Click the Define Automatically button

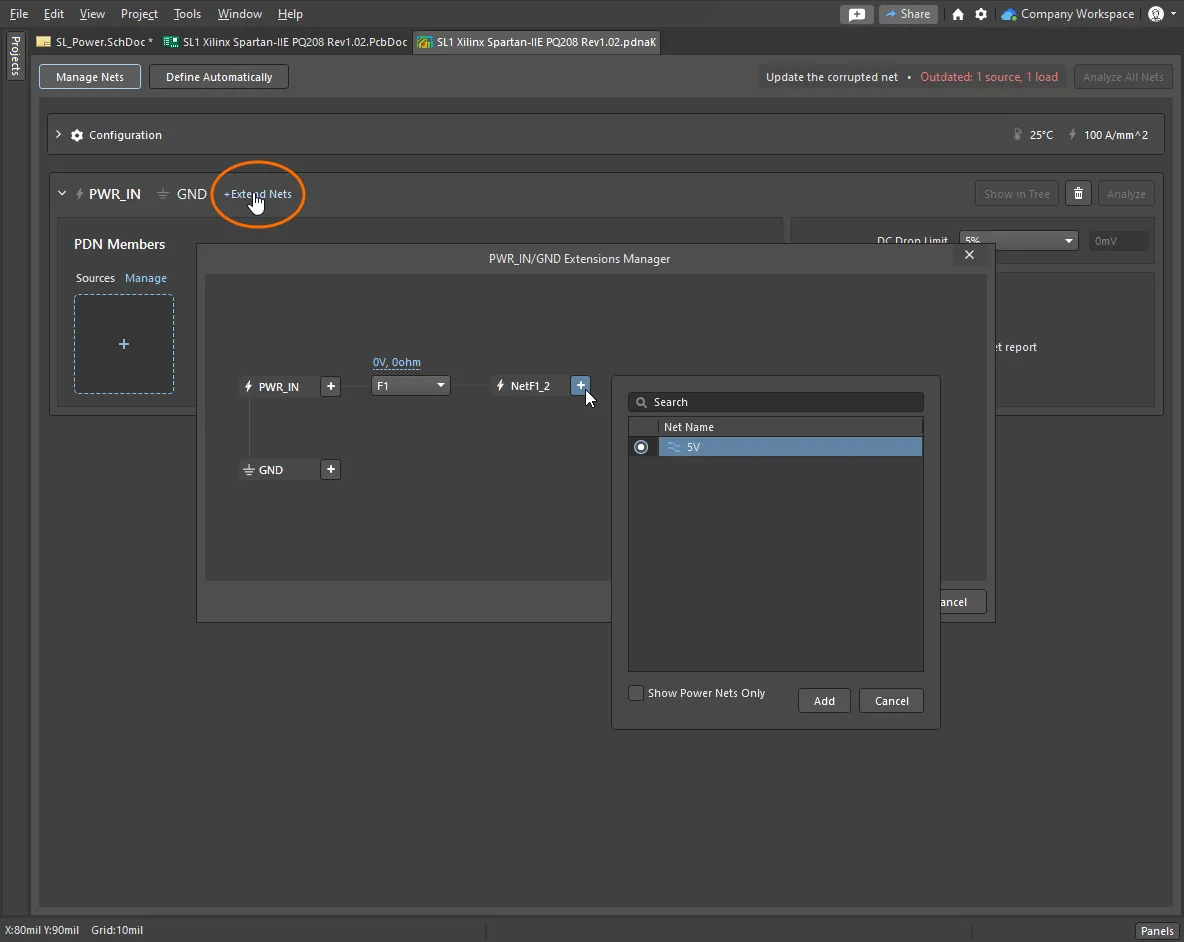pyautogui.click(x=219, y=77)
